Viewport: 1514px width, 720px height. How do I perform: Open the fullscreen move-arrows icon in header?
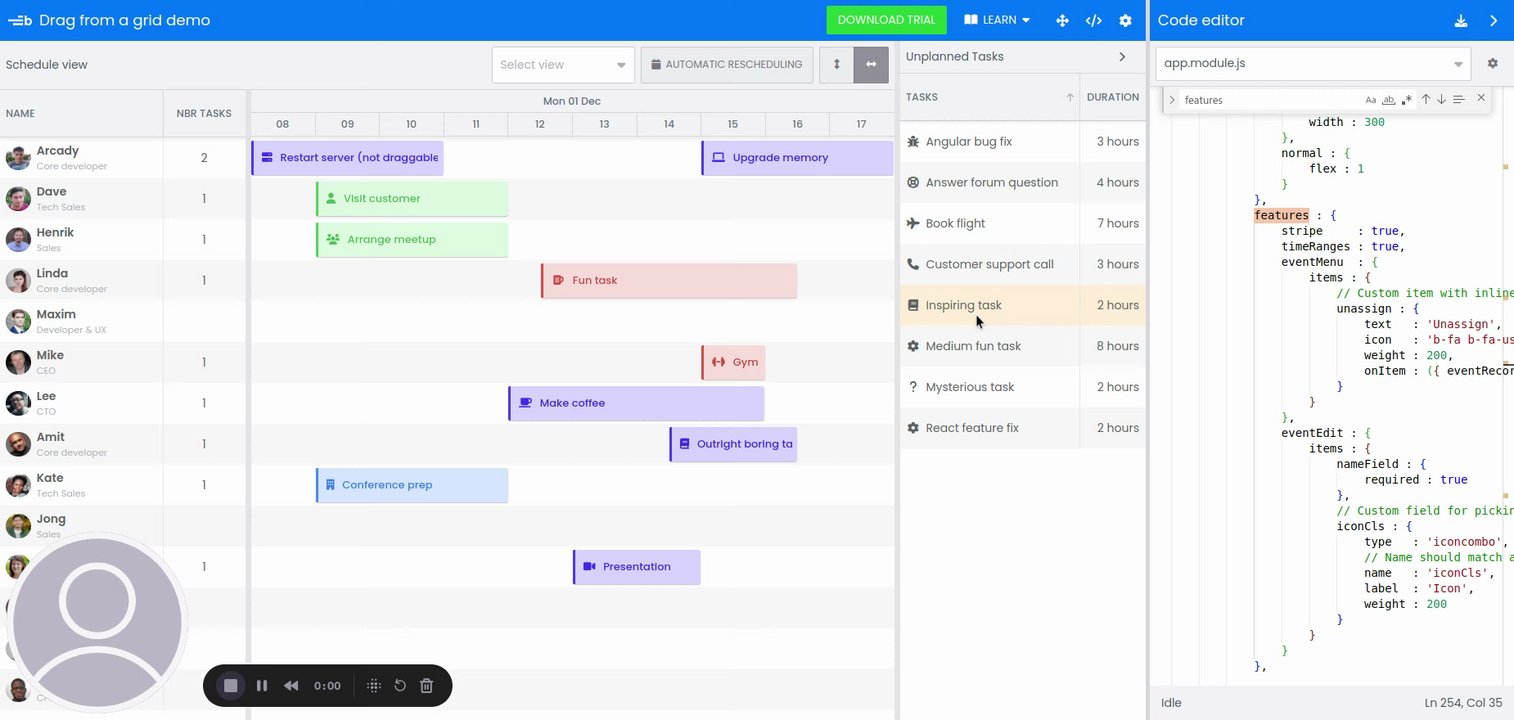pos(1062,20)
